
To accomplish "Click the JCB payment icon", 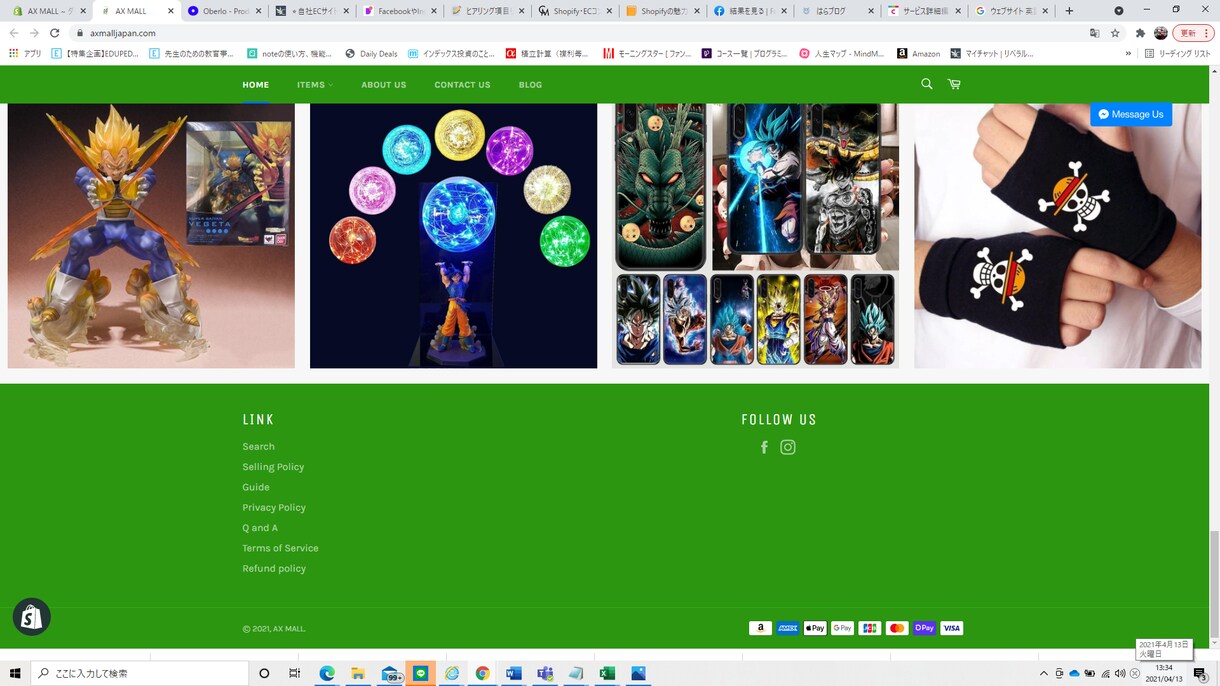I will [x=870, y=628].
